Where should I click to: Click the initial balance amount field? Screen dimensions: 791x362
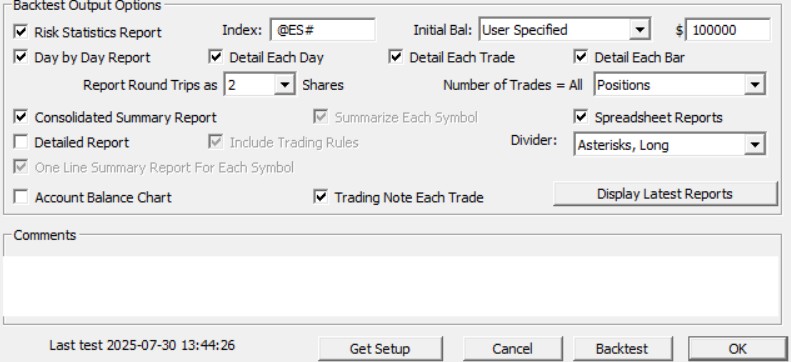coord(727,30)
